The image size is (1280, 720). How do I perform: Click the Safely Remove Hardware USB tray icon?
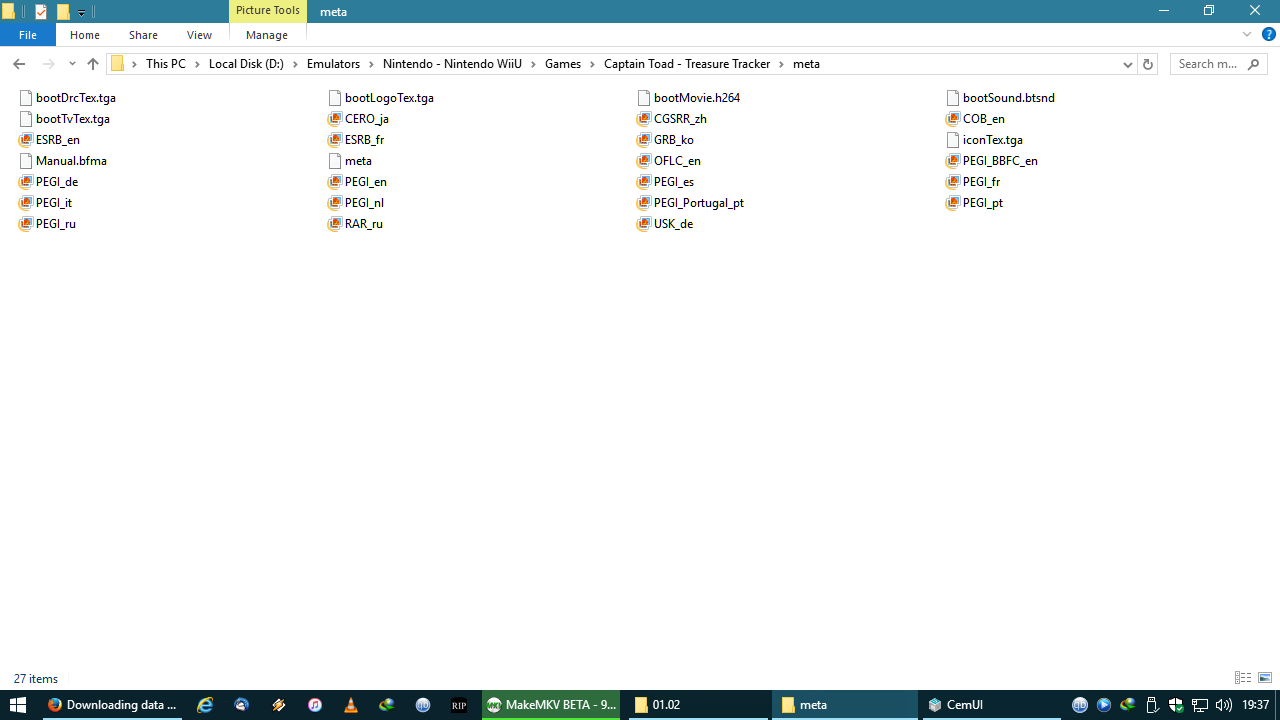[1151, 705]
